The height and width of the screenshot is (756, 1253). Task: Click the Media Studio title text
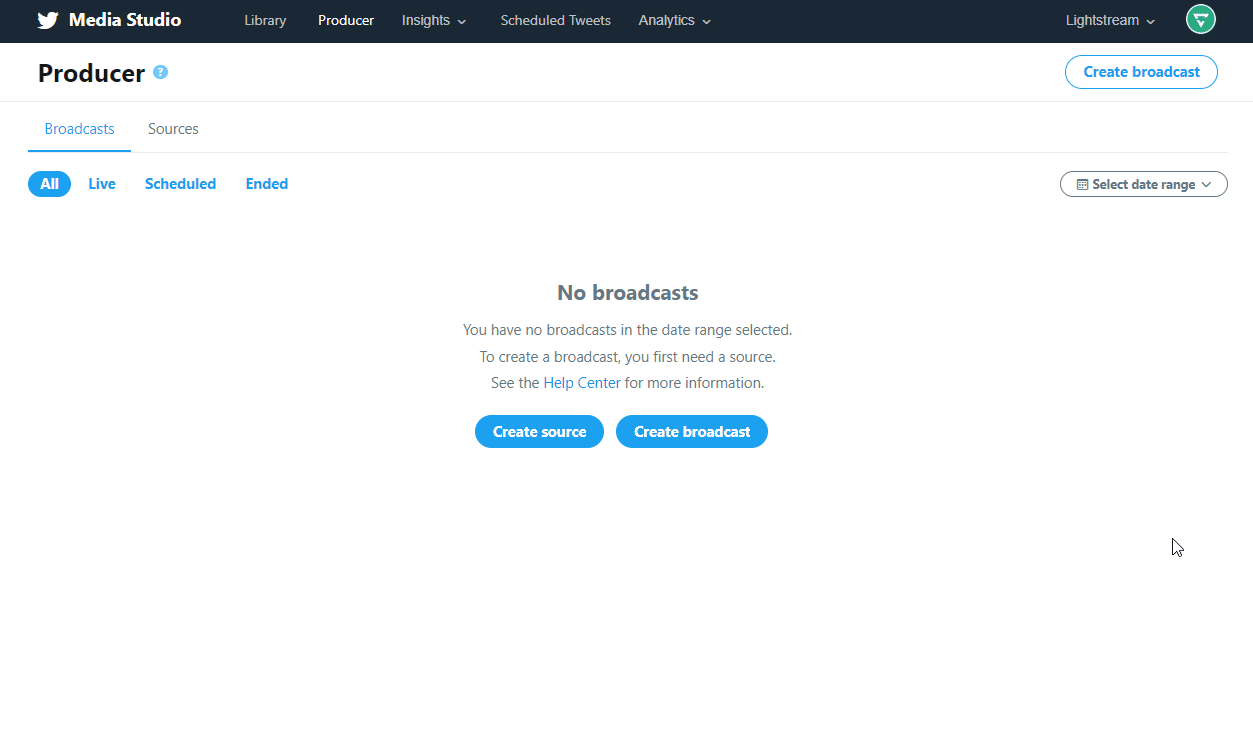125,20
